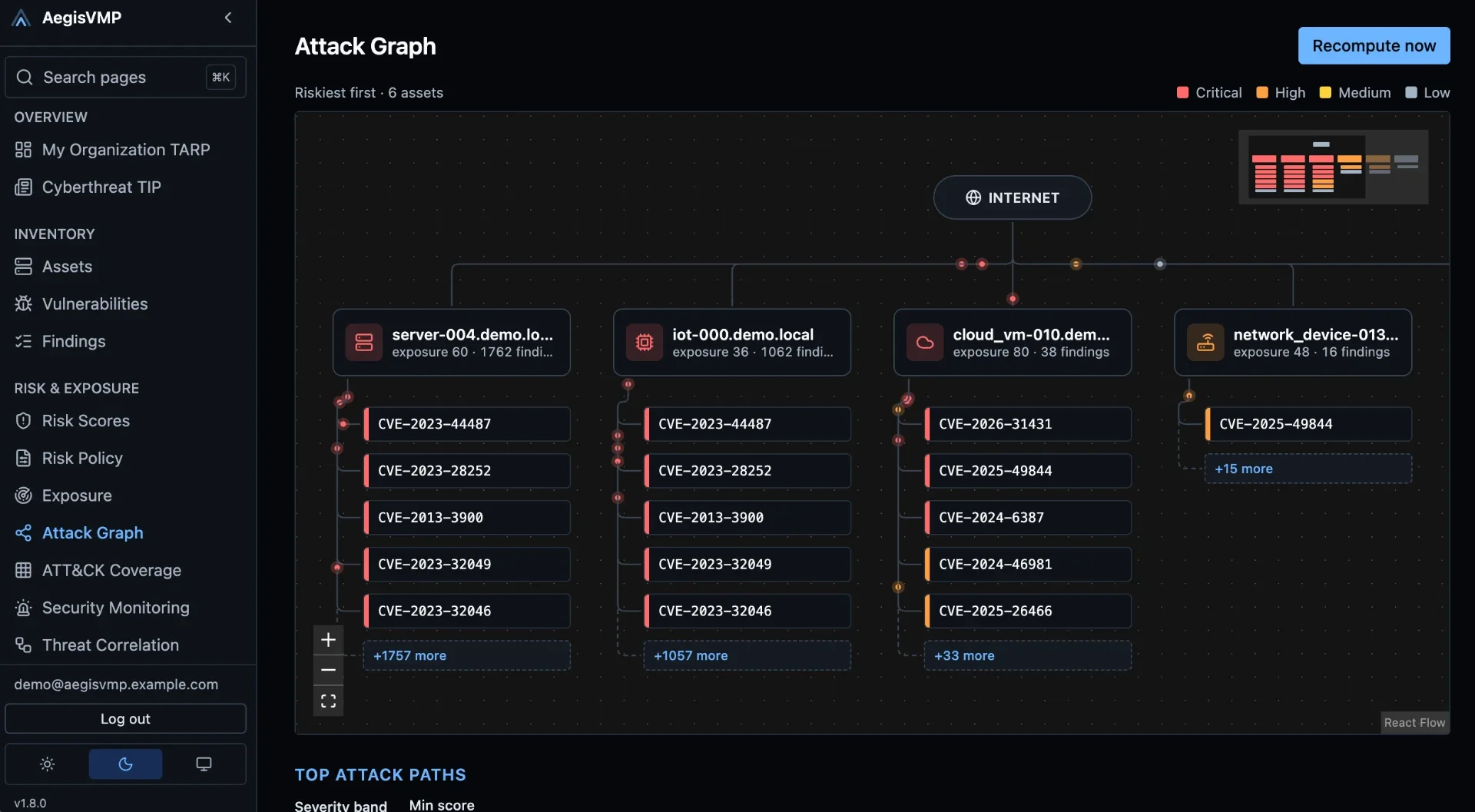Expand +1757 more findings for server-004
The image size is (1475, 812).
click(x=467, y=656)
